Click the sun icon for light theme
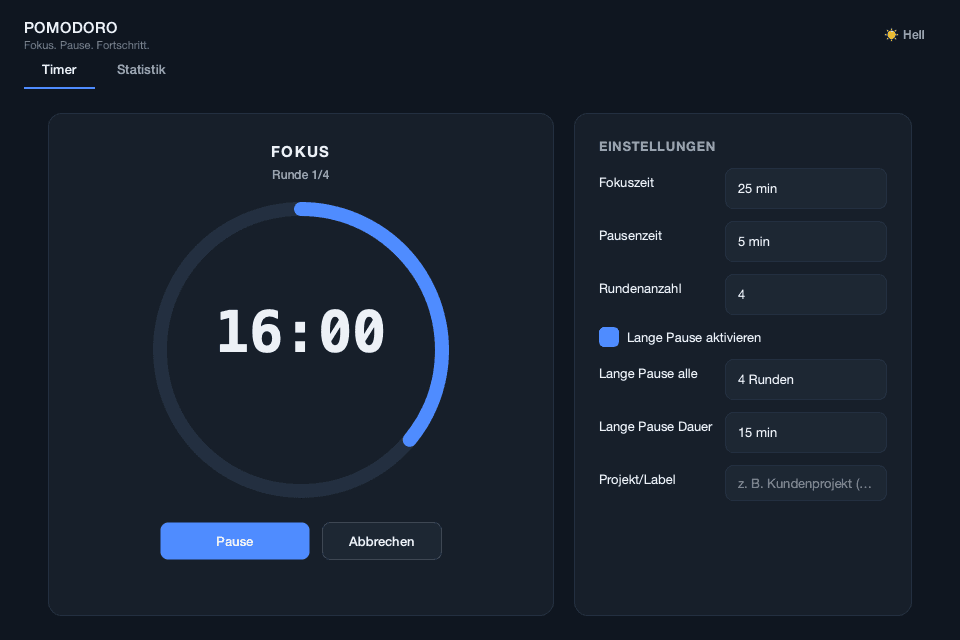Image resolution: width=960 pixels, height=640 pixels. [891, 35]
